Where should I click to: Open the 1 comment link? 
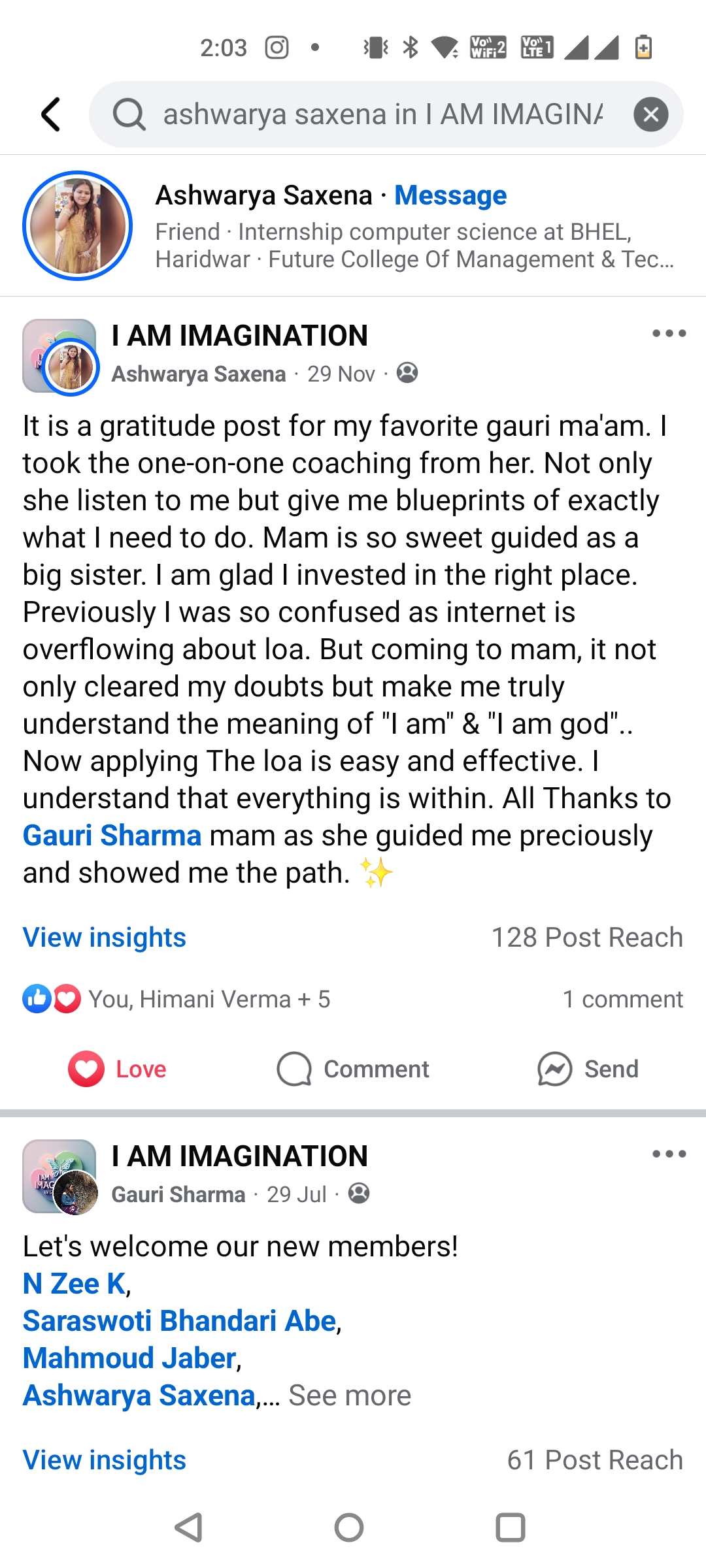point(622,999)
